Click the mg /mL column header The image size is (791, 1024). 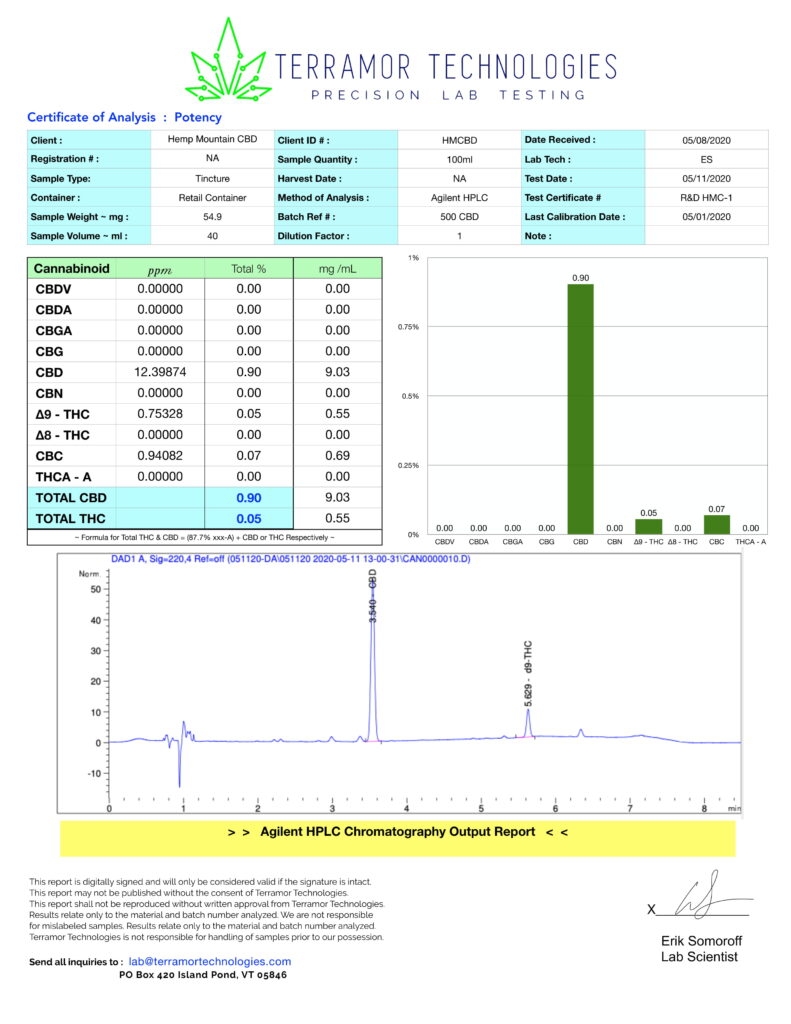337,268
